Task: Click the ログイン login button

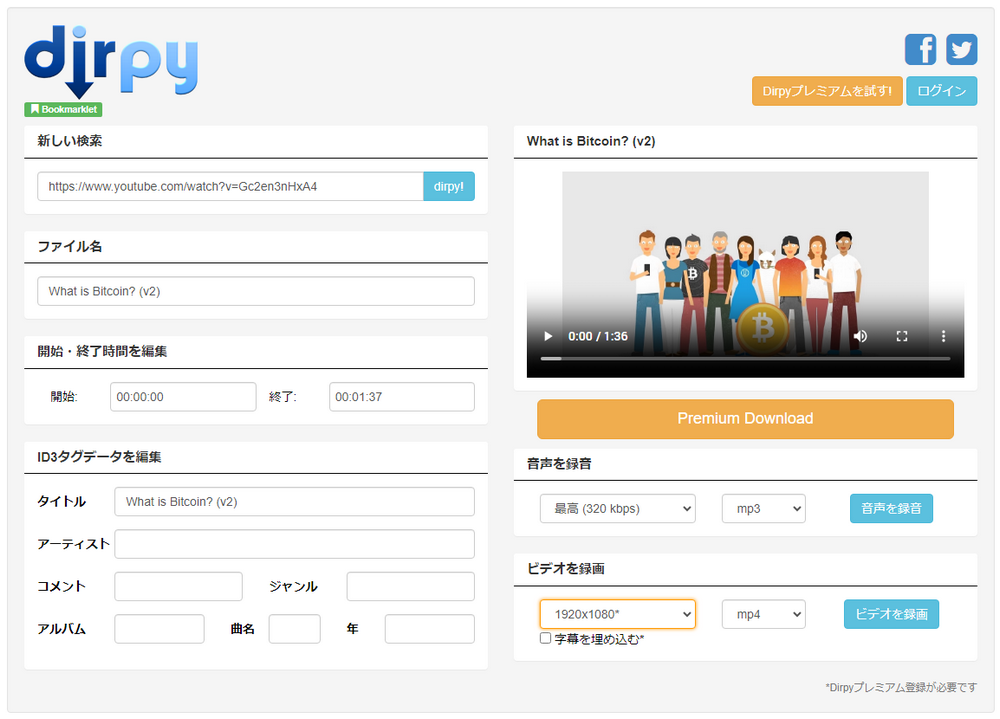Action: pos(941,91)
